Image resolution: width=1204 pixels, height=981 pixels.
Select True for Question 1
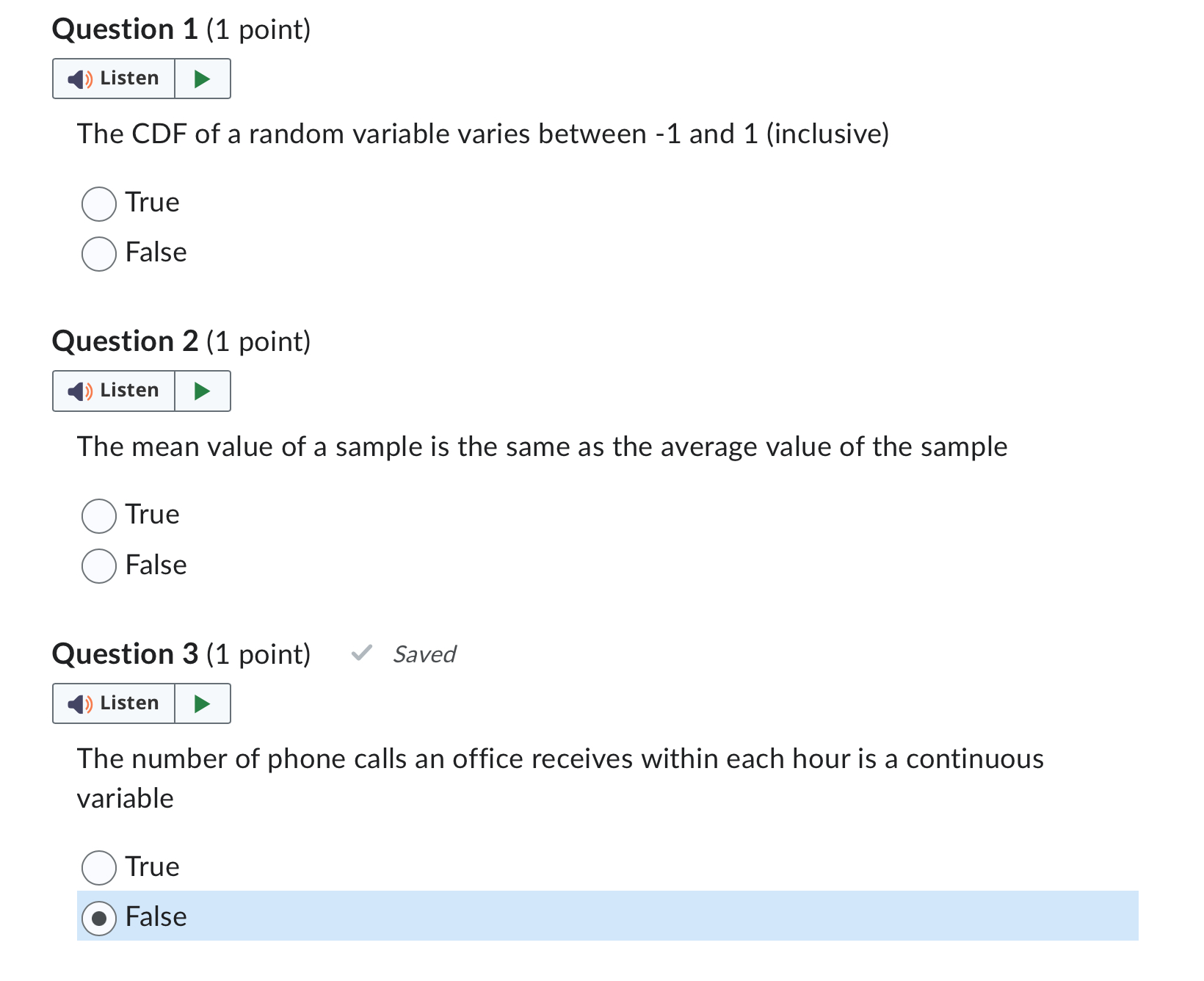[98, 204]
